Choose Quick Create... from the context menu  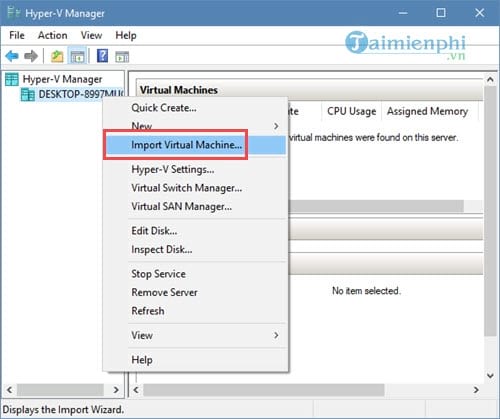point(195,108)
